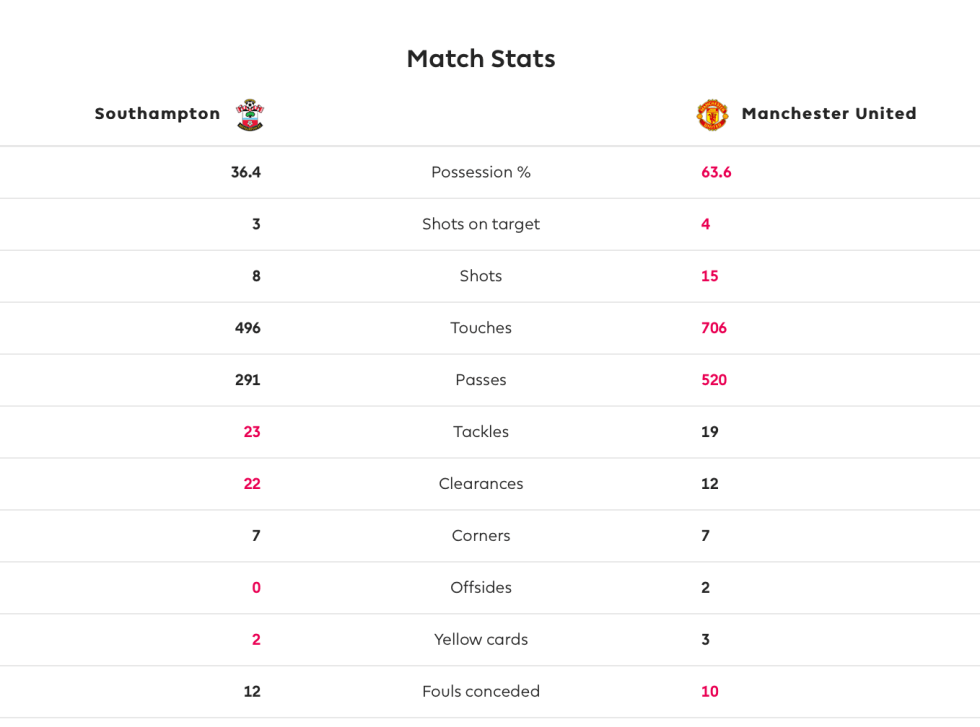Click Southampton's 36.4 possession value

tap(246, 172)
